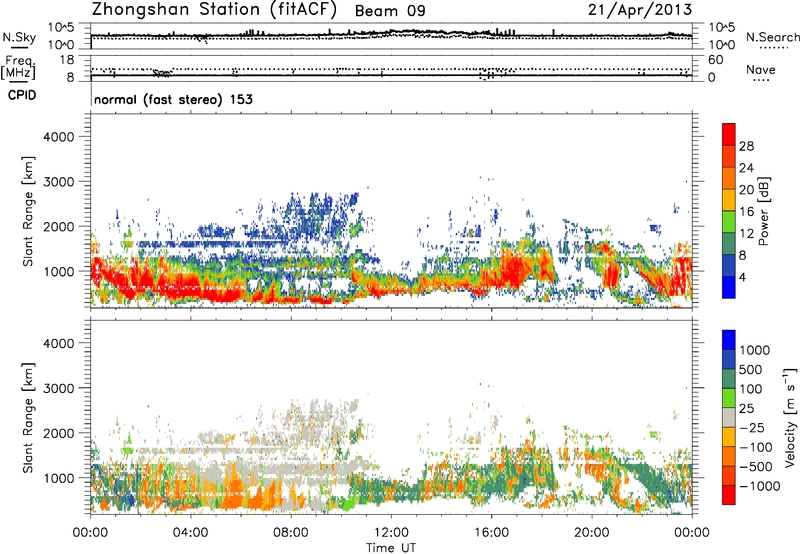Click the 'Power [dB]' colorbar label
800x554 pixels.
763,211
